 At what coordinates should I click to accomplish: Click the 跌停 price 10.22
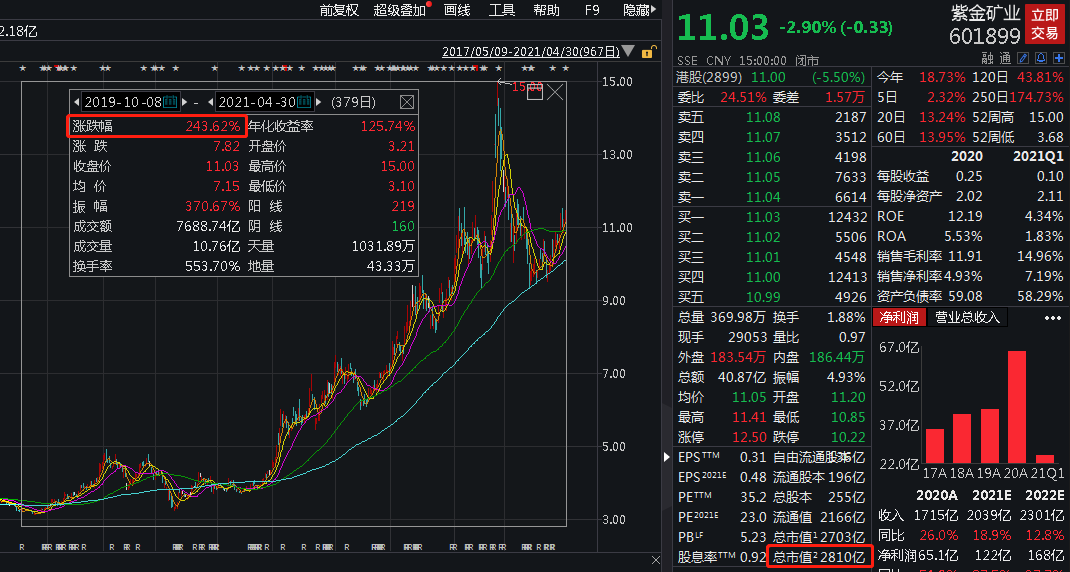(848, 437)
